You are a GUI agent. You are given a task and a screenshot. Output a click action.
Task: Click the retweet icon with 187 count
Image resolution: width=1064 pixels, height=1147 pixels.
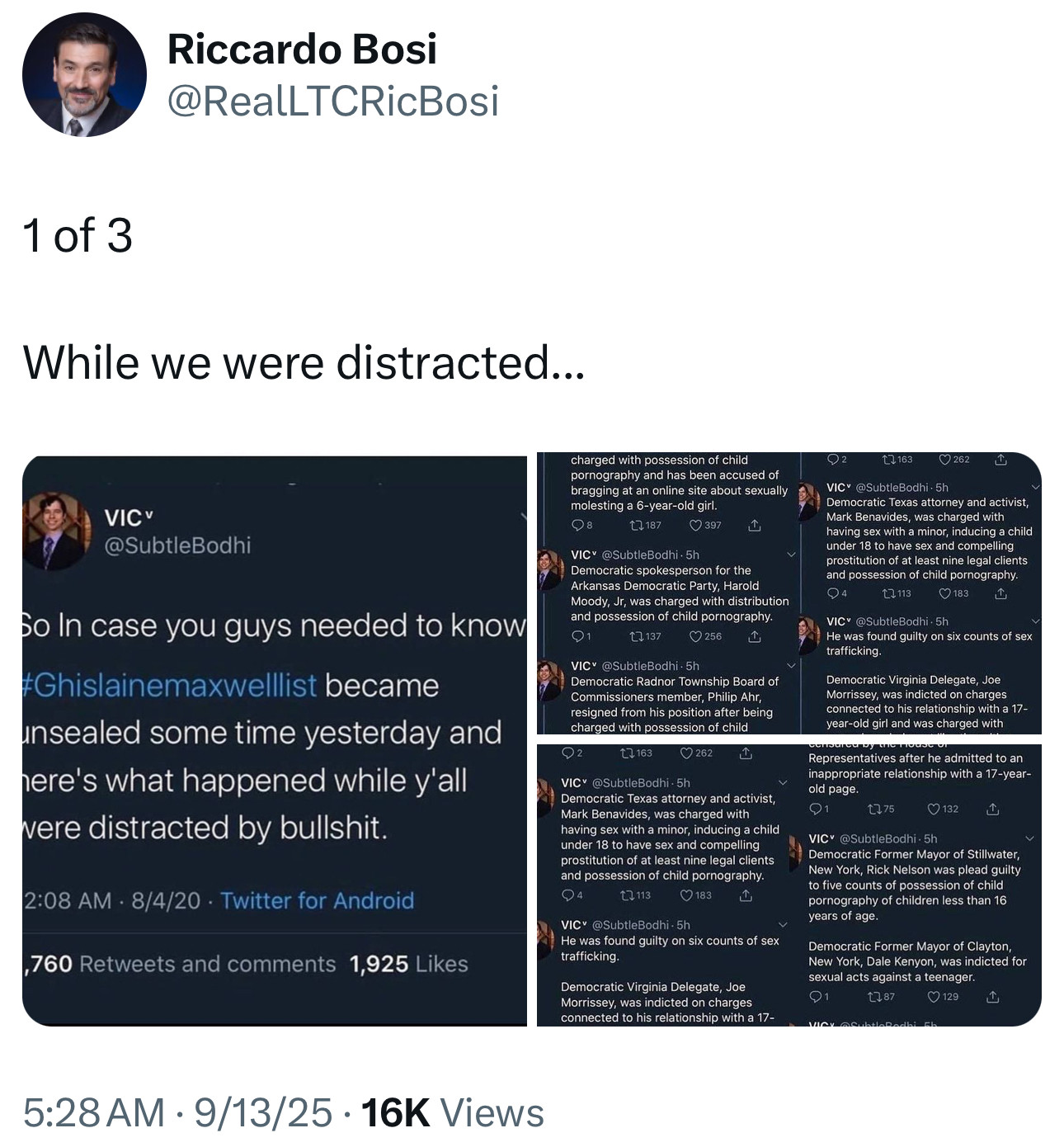pos(636,526)
